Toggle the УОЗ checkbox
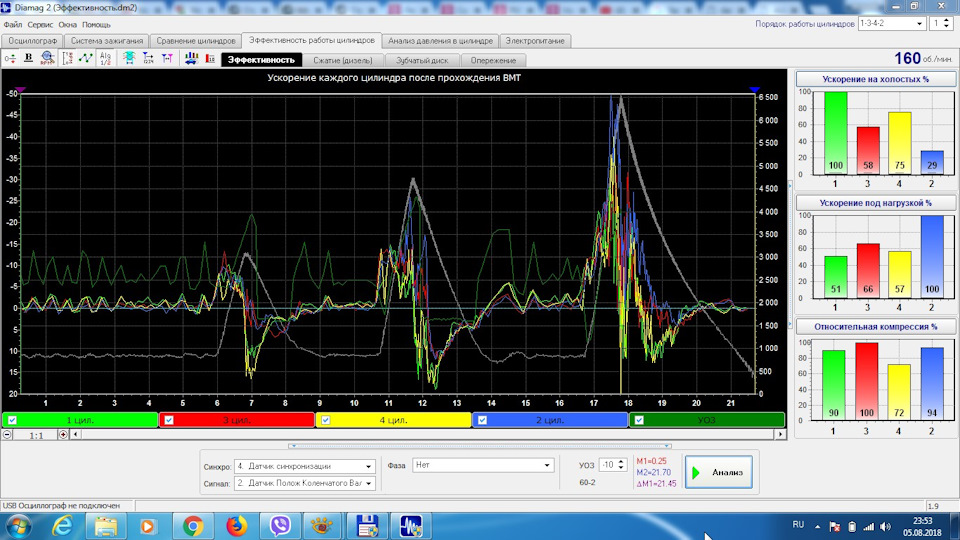The image size is (960, 540). [x=639, y=420]
